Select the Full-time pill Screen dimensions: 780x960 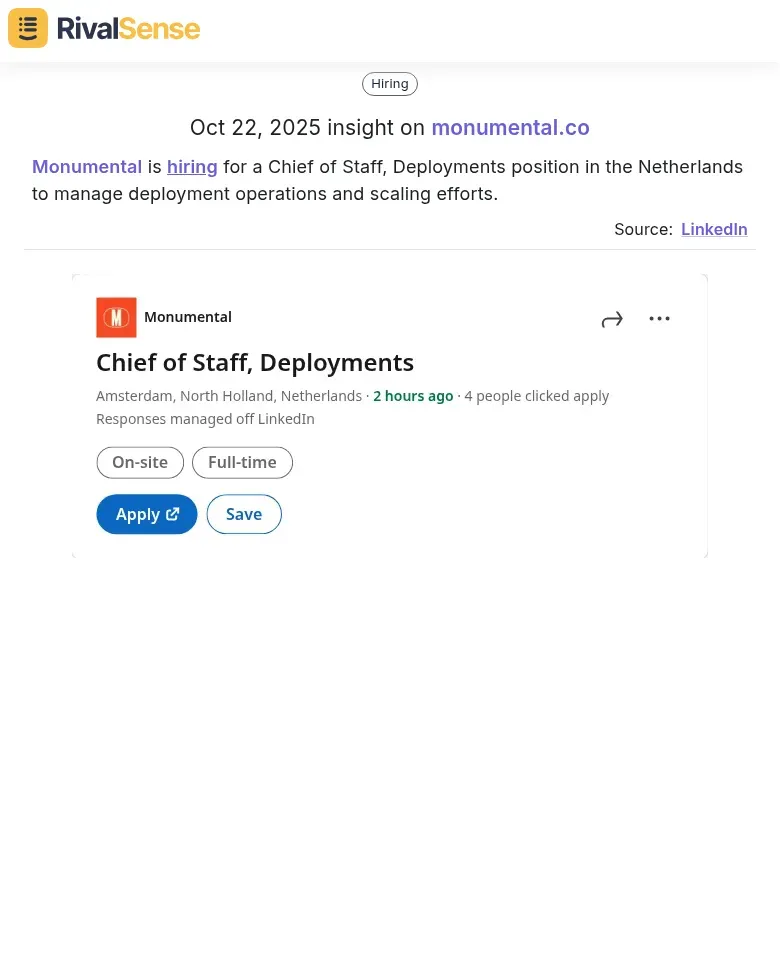click(242, 463)
